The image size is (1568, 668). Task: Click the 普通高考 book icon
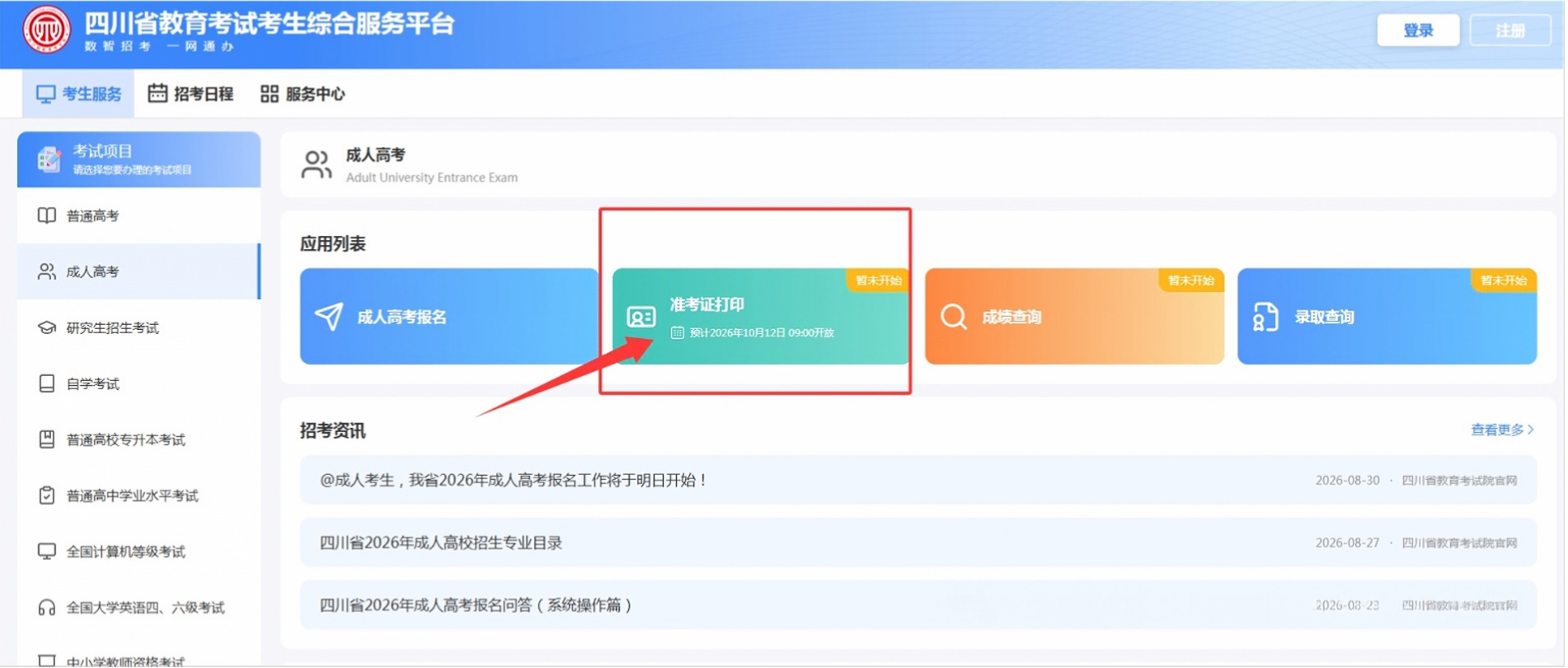click(47, 216)
